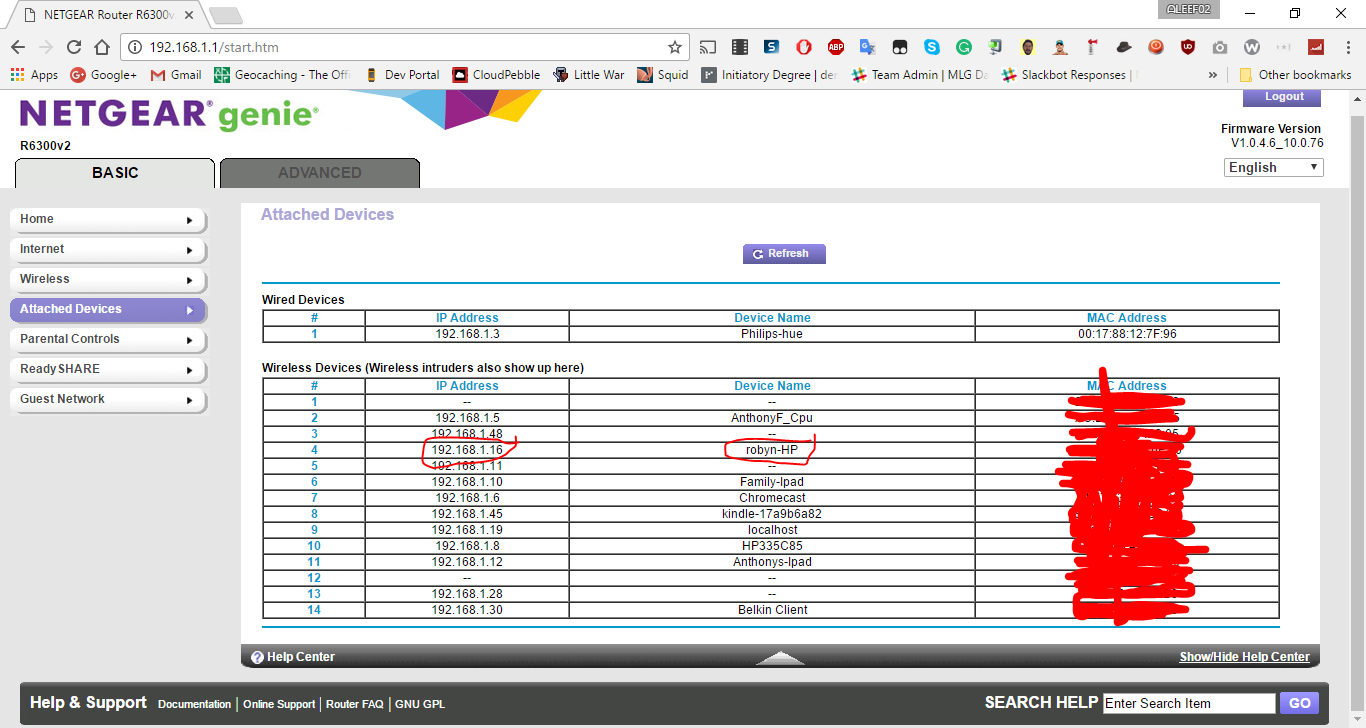
Task: Click the HP335C85 device name
Action: (772, 546)
